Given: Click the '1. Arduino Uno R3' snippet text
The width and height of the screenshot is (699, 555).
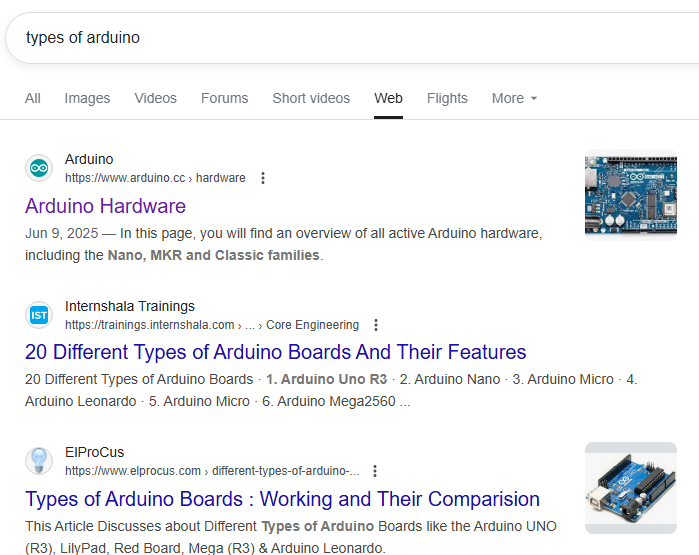Looking at the screenshot, I should pos(326,379).
